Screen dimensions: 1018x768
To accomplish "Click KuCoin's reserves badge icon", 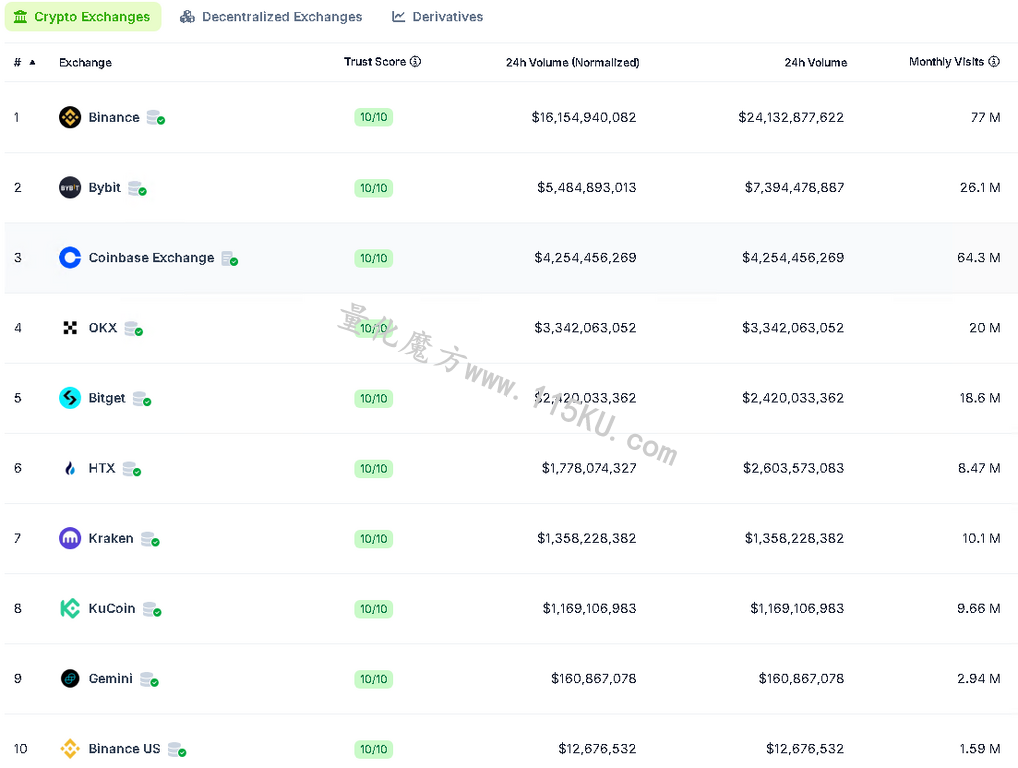I will point(153,609).
